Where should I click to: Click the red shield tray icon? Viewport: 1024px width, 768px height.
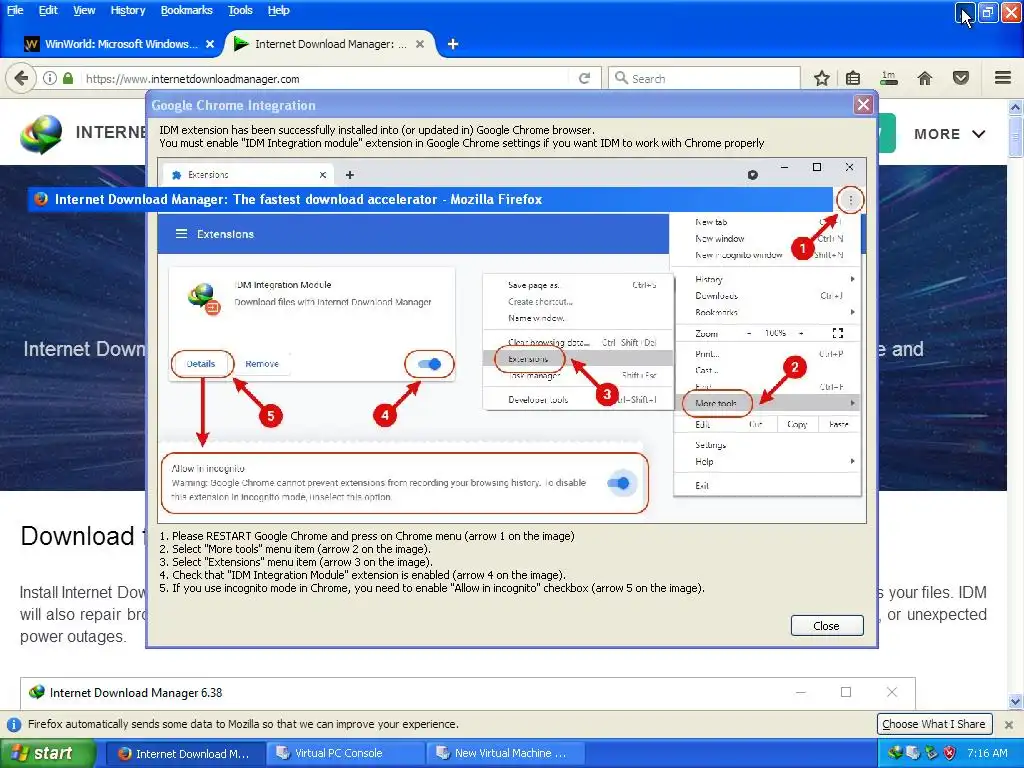click(x=949, y=753)
